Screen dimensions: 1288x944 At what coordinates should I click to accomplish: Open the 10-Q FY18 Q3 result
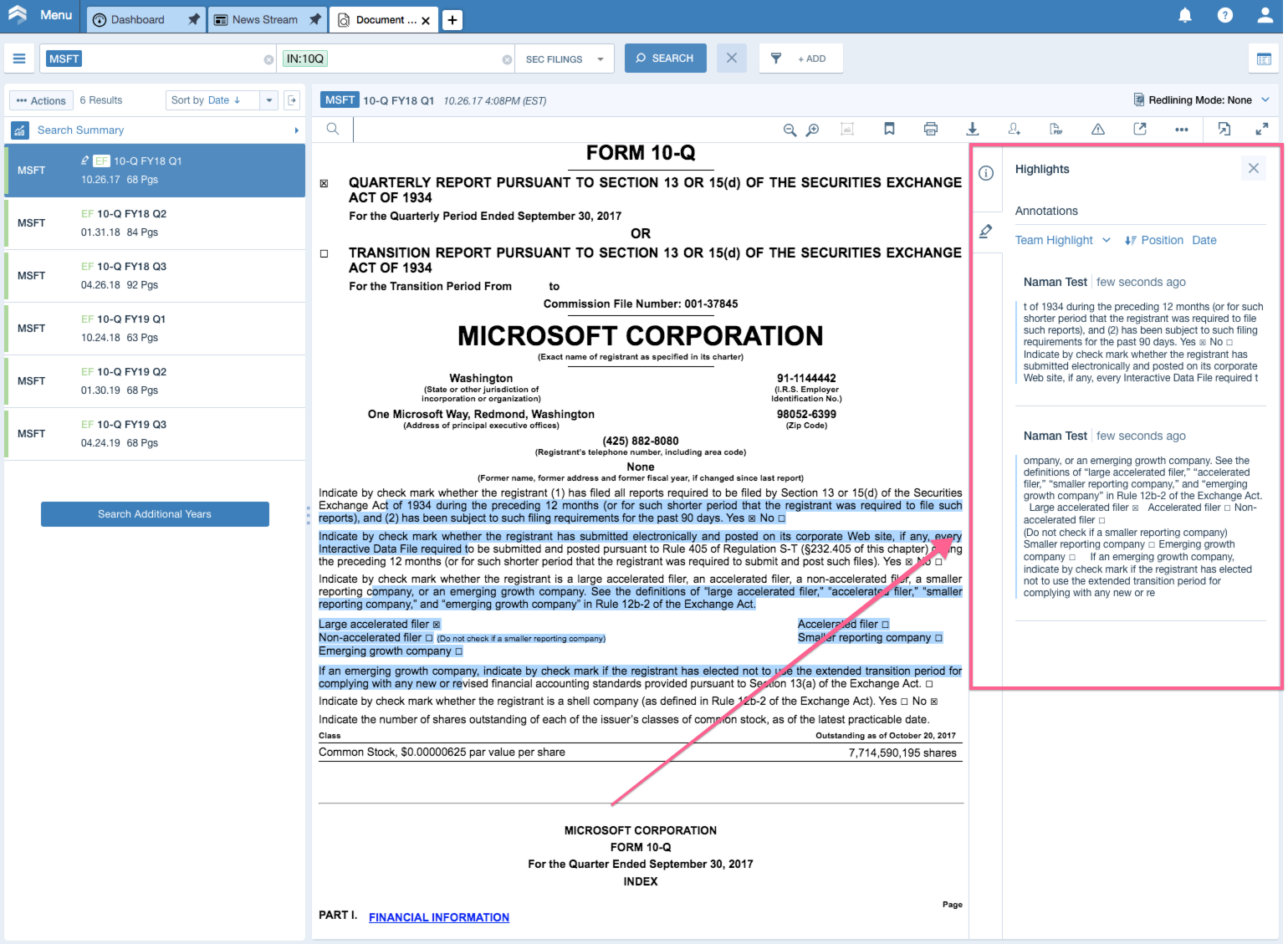(156, 276)
